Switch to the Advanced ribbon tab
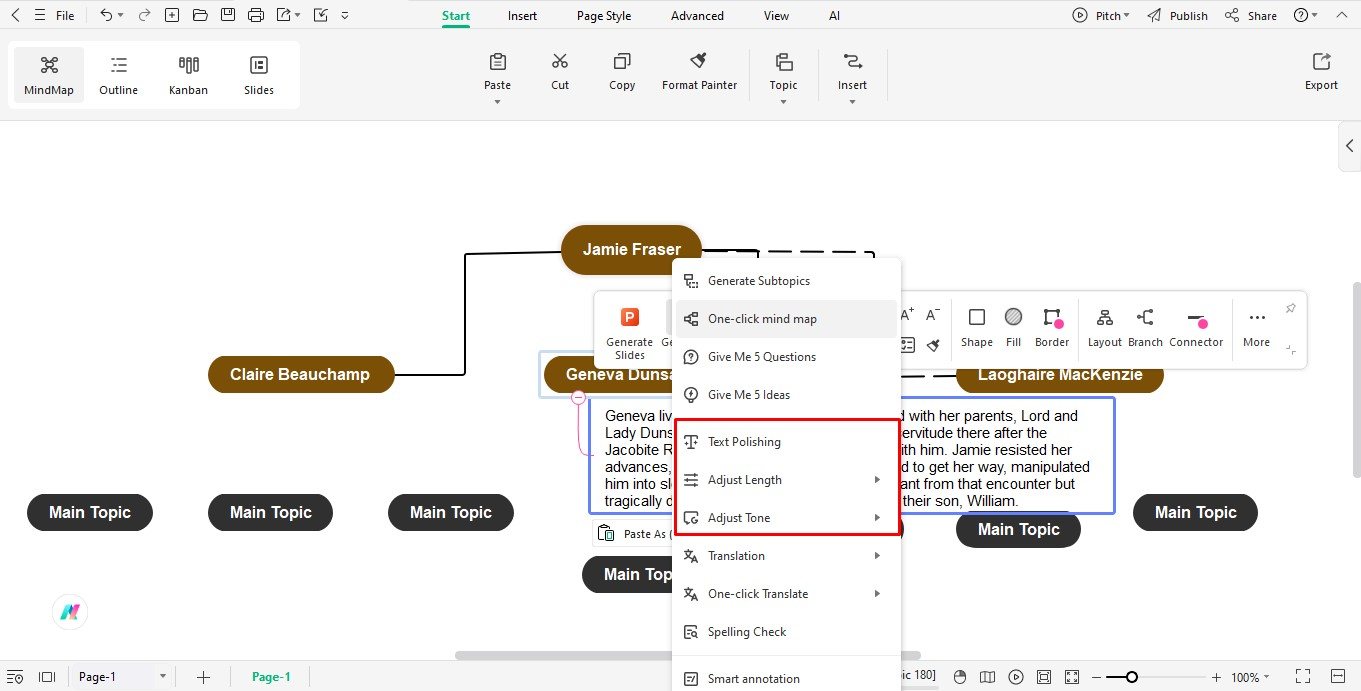The image size is (1361, 691). coord(696,15)
